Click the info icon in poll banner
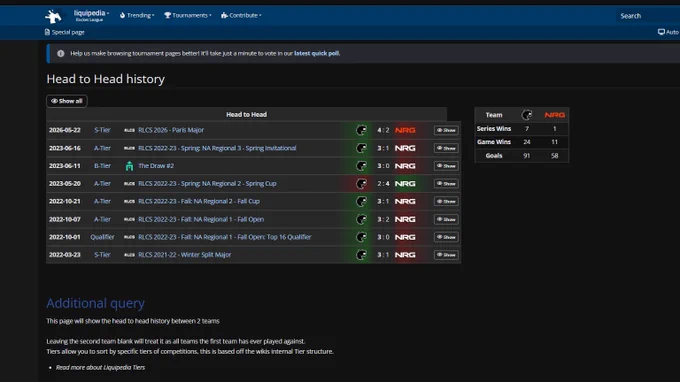This screenshot has height=382, width=680. [x=61, y=53]
